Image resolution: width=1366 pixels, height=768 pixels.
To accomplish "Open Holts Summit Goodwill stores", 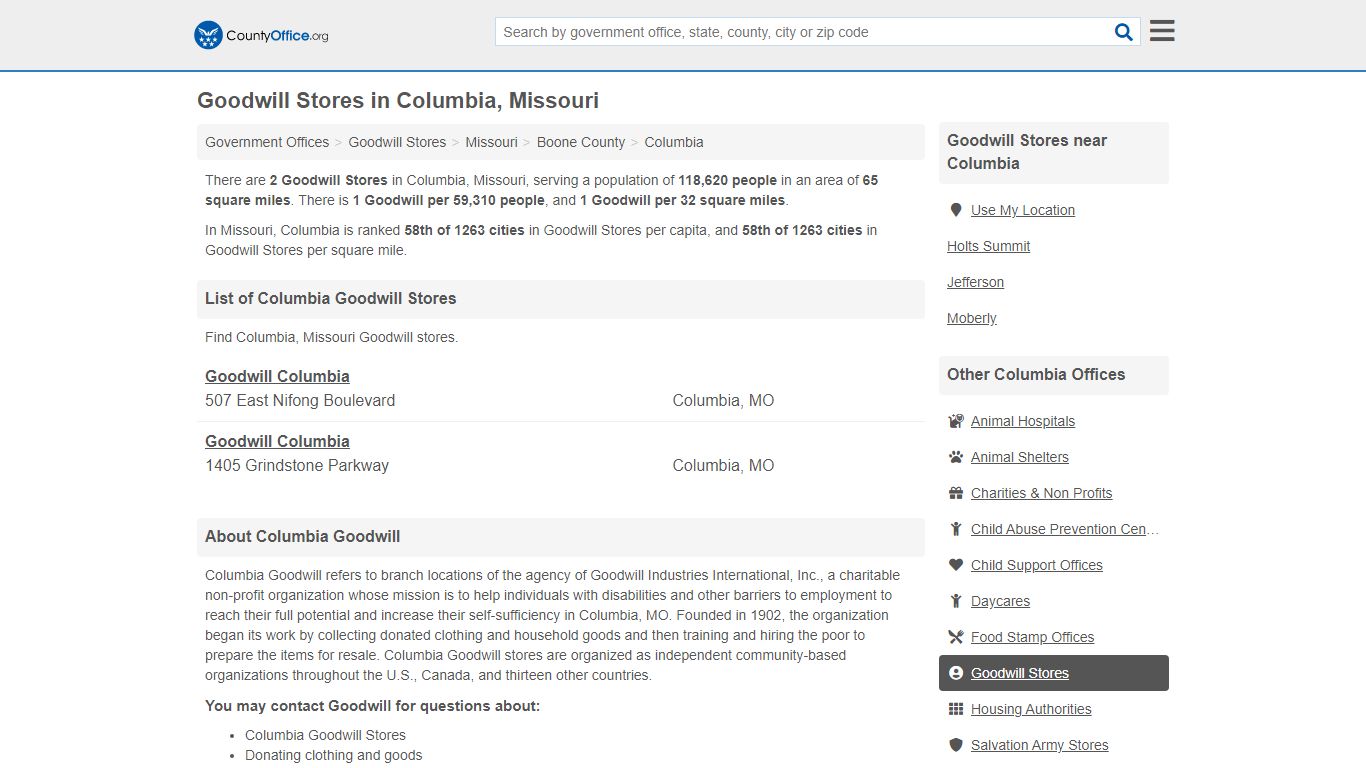I will 988,246.
